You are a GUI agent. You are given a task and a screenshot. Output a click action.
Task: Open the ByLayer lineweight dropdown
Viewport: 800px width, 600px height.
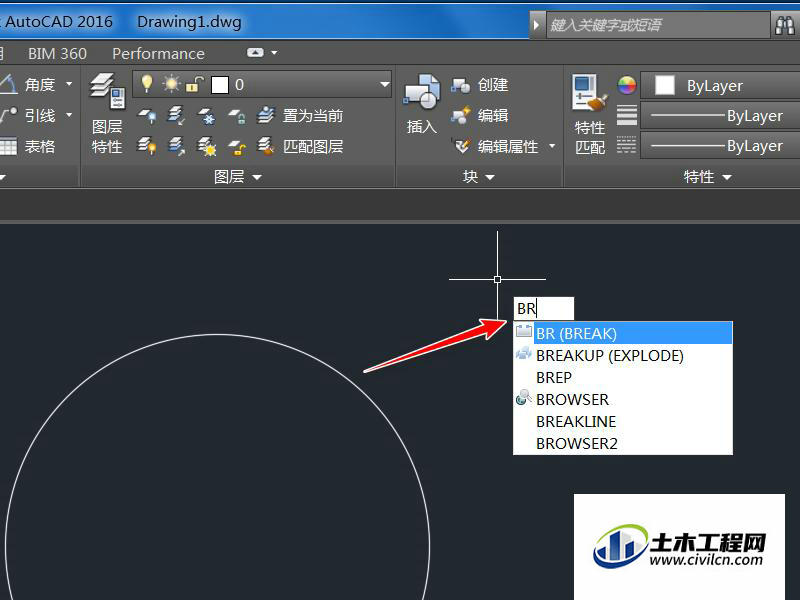tap(720, 115)
